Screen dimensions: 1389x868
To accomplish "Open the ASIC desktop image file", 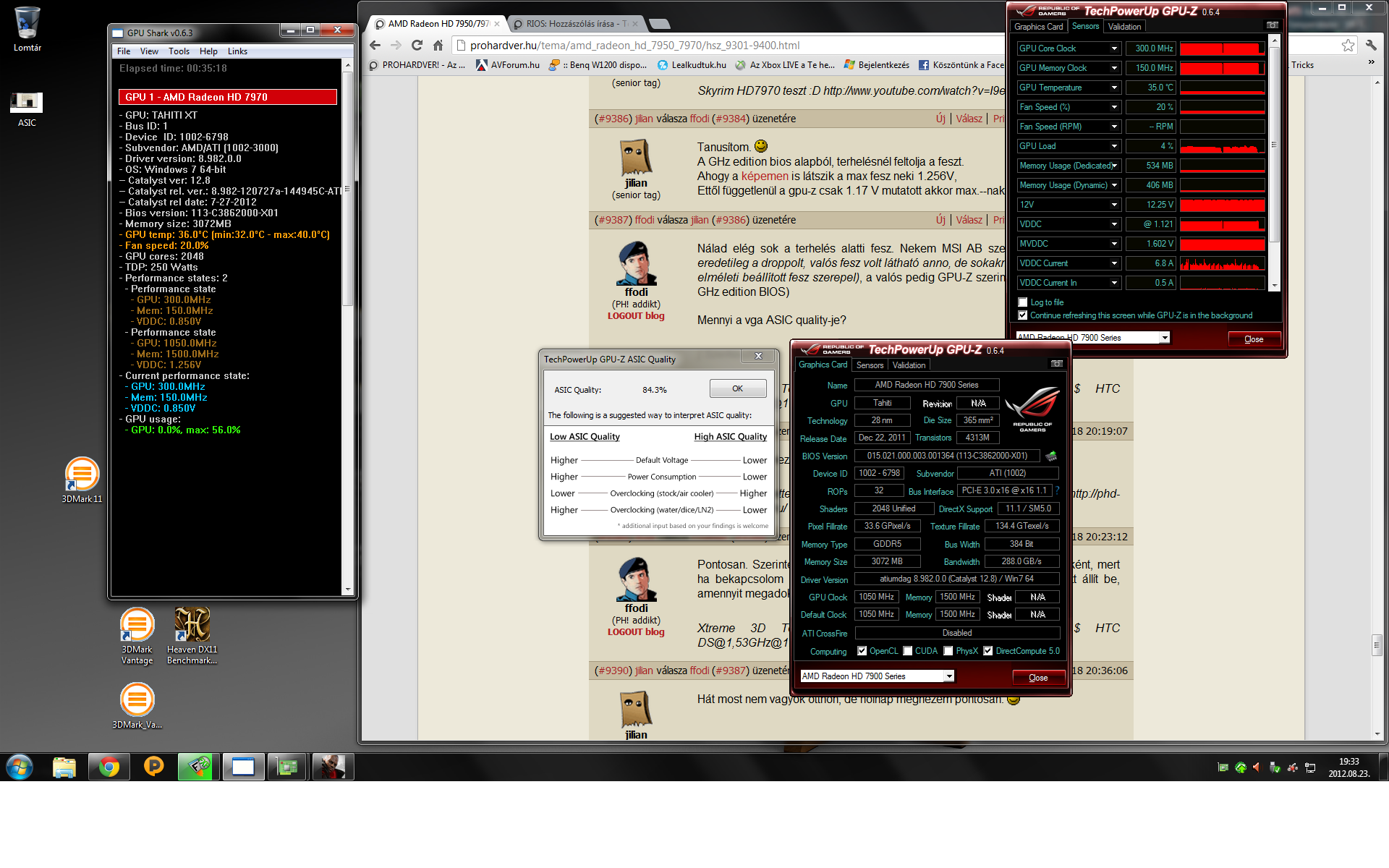I will coord(27,109).
